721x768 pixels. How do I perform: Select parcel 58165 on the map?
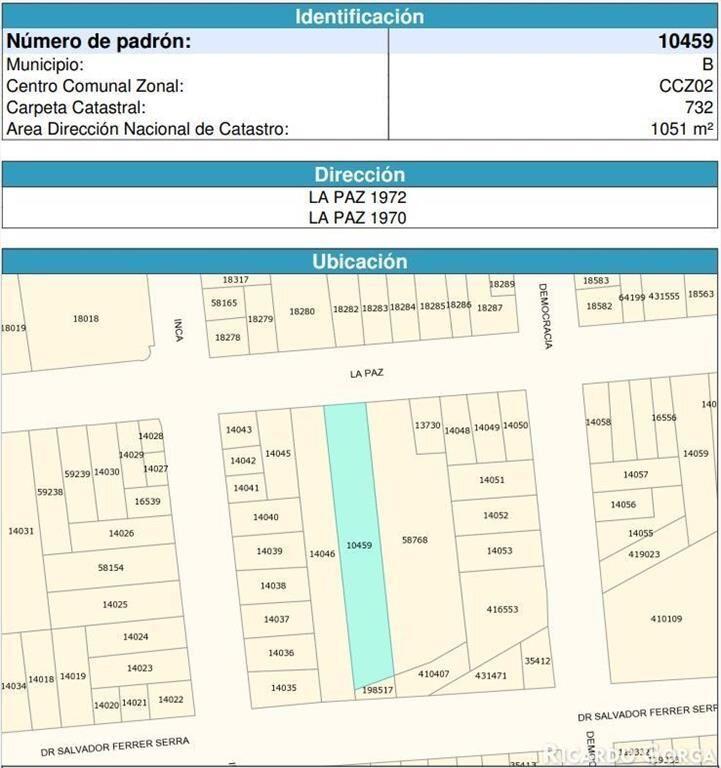[x=224, y=303]
